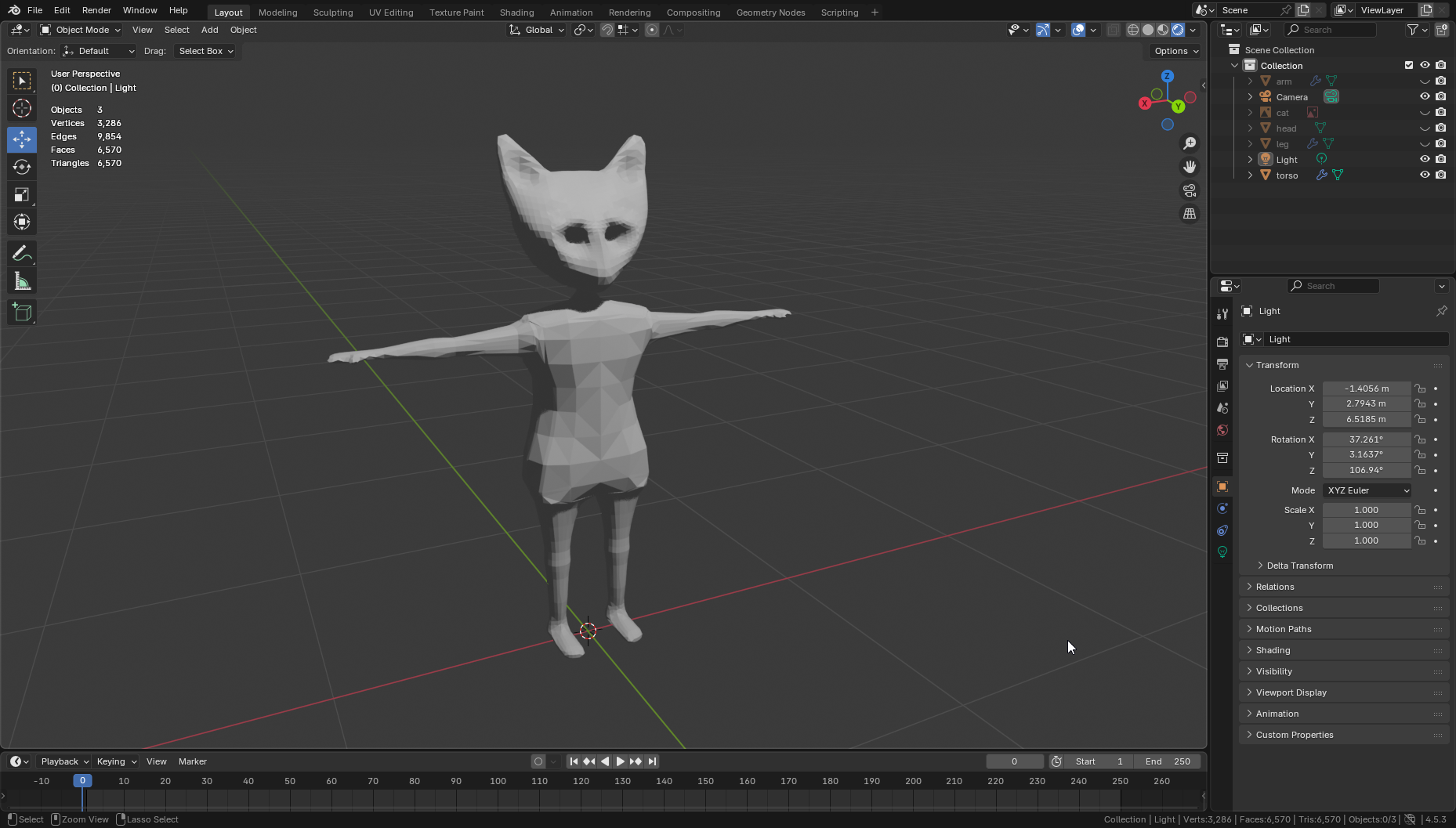Click the End frame field

1168,761
